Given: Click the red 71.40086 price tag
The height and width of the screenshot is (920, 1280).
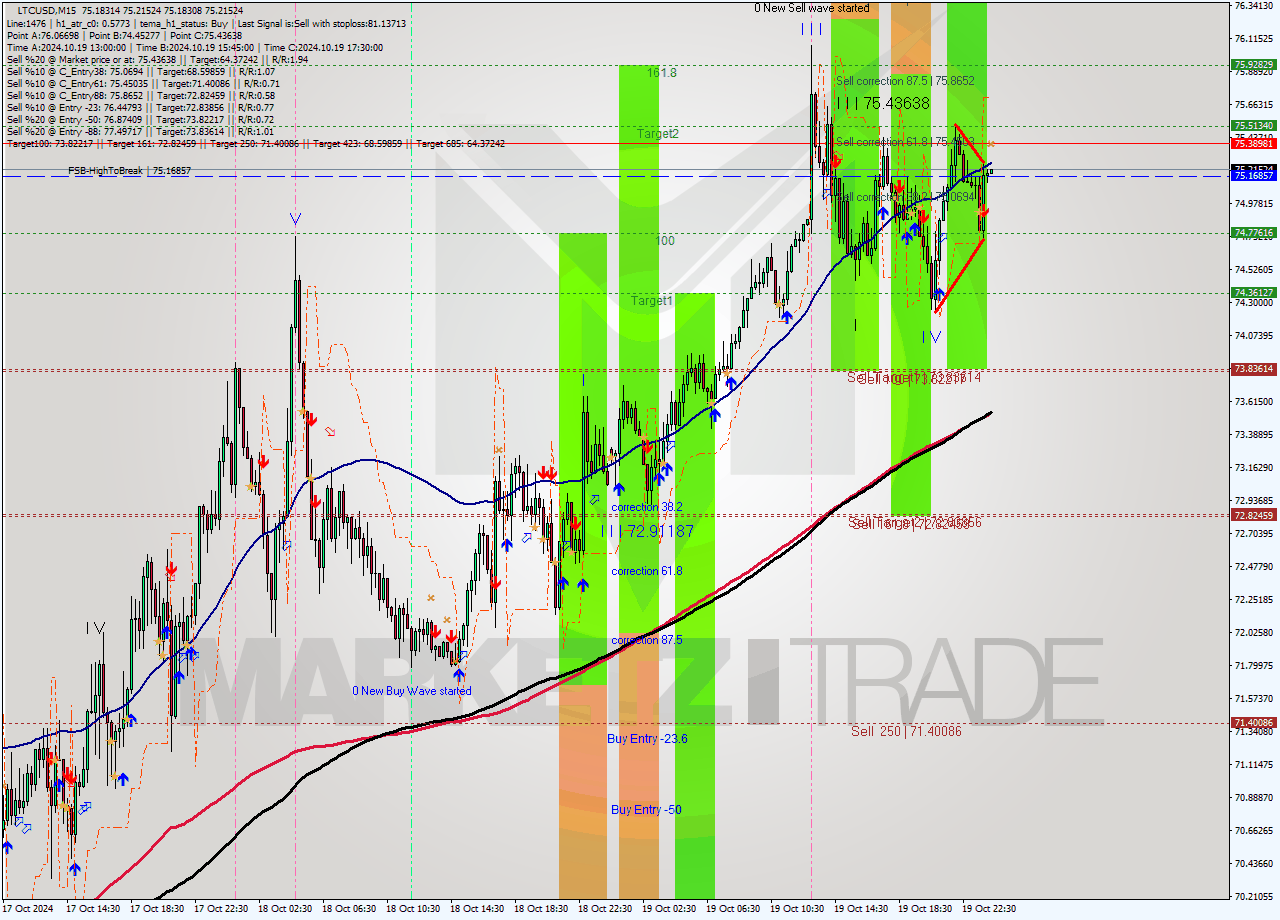Looking at the screenshot, I should (x=1253, y=722).
